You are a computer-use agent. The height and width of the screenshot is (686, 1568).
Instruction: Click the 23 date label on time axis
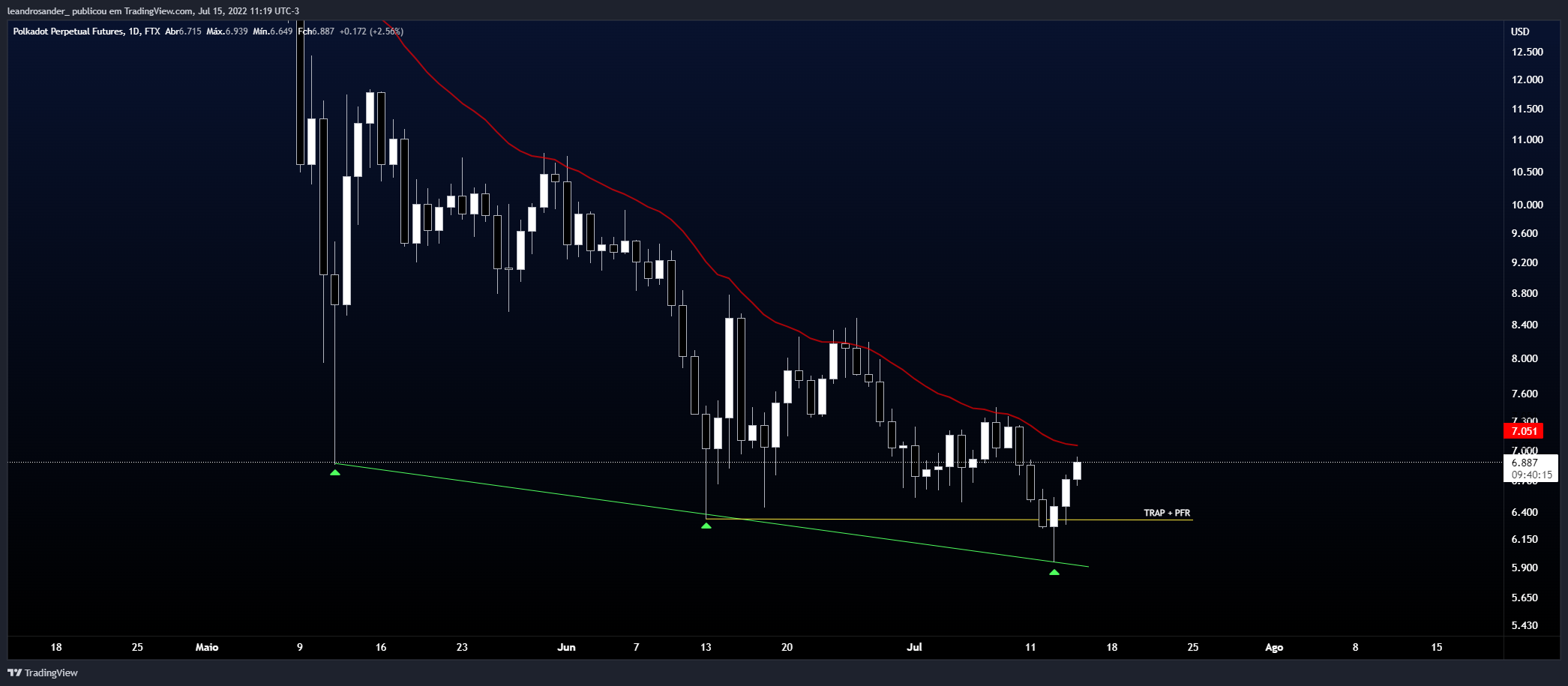(462, 647)
